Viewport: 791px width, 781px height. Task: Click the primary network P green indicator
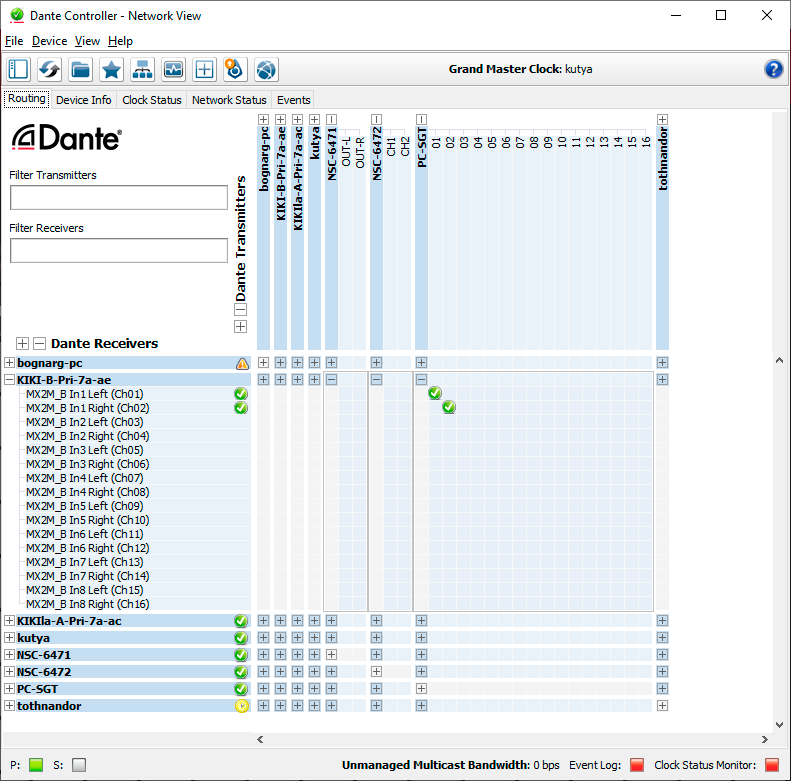coord(36,765)
